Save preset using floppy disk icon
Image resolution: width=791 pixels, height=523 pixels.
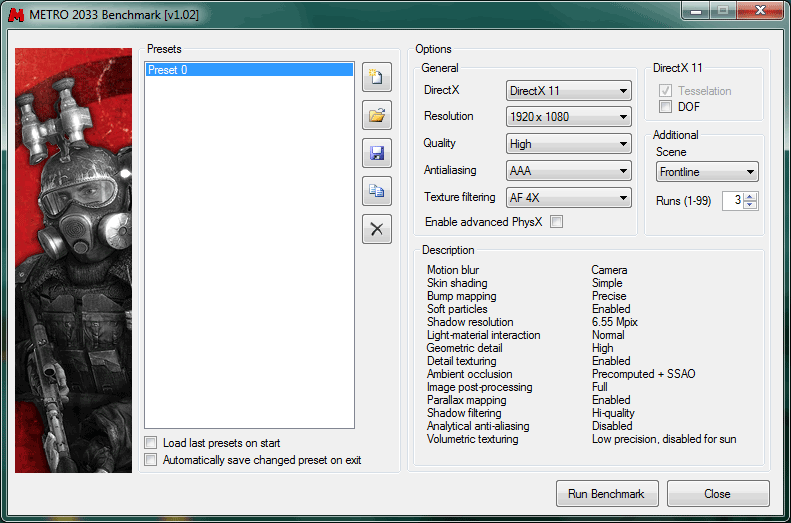[376, 153]
